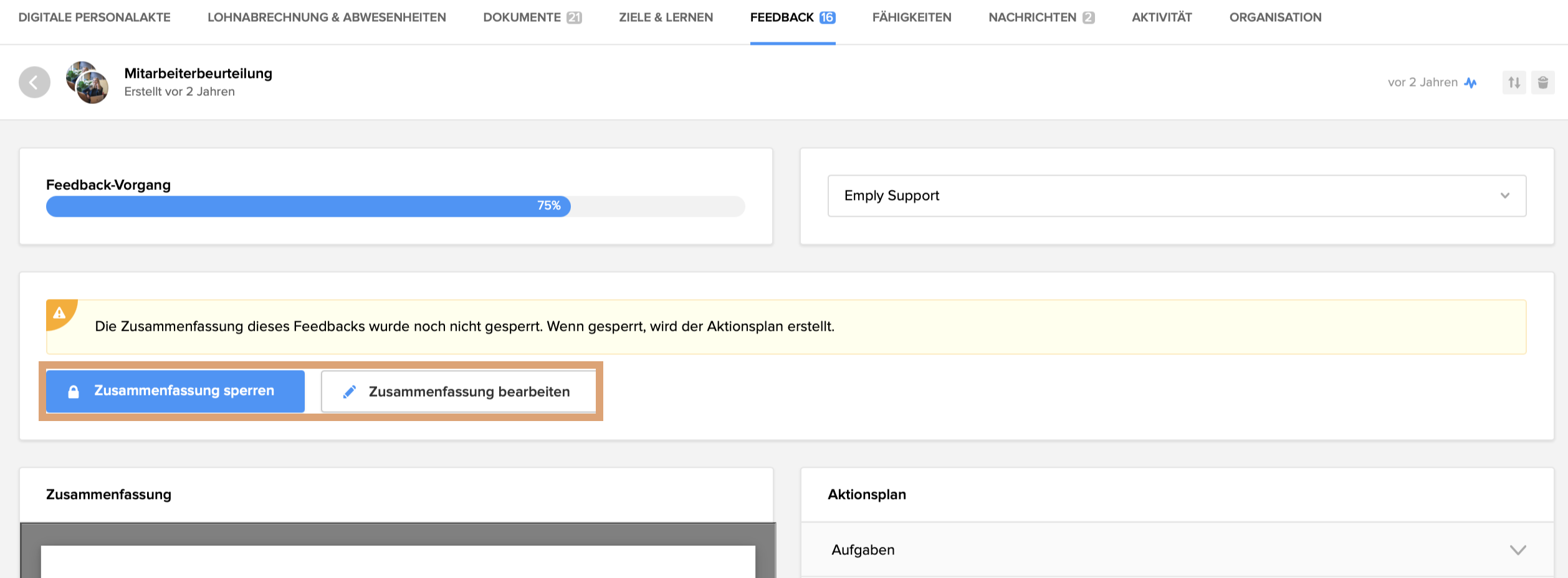Click the Feedback count badge 16

[x=827, y=17]
